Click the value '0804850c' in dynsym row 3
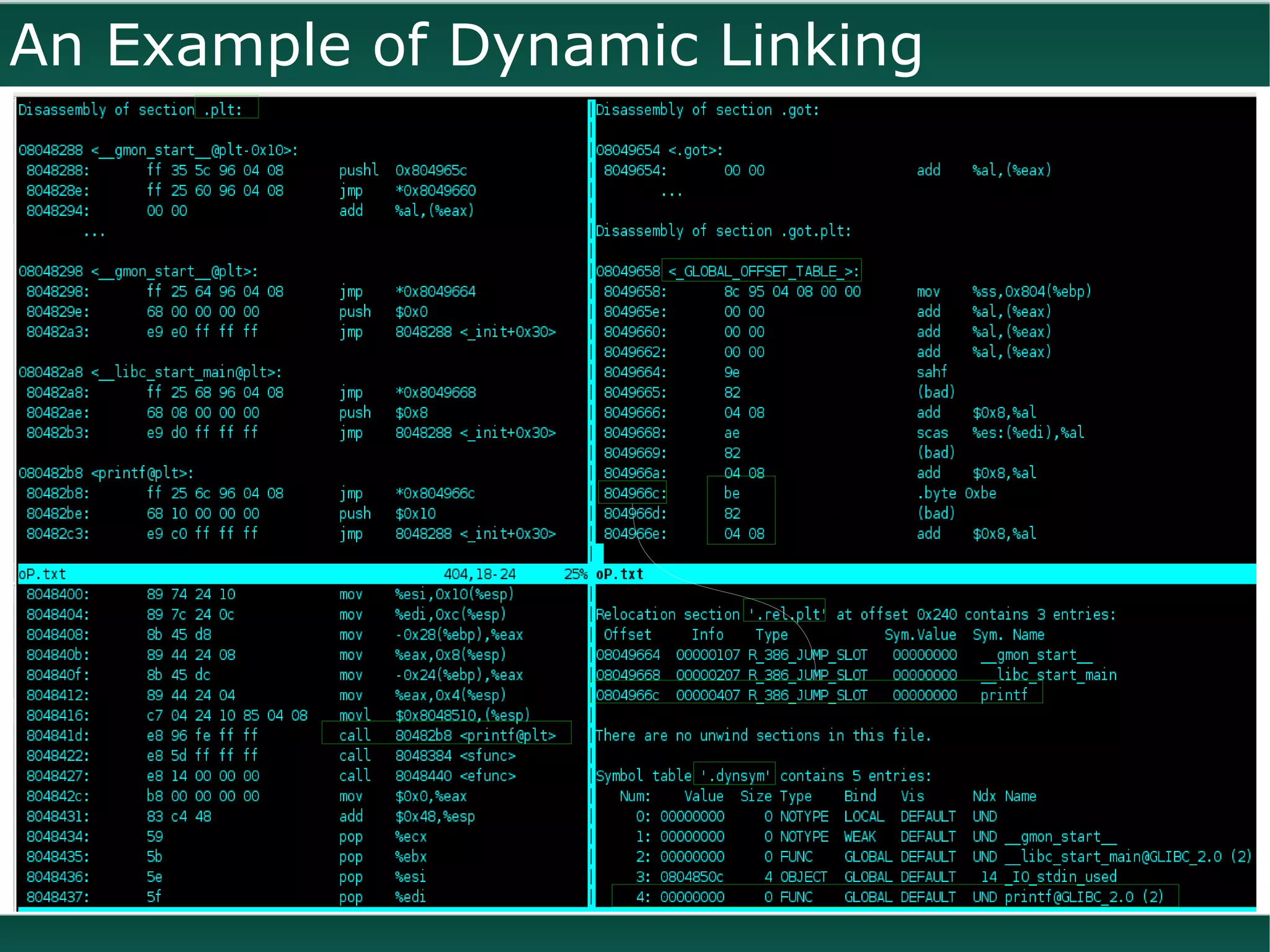Screen dimensions: 1270x952 click(x=691, y=876)
